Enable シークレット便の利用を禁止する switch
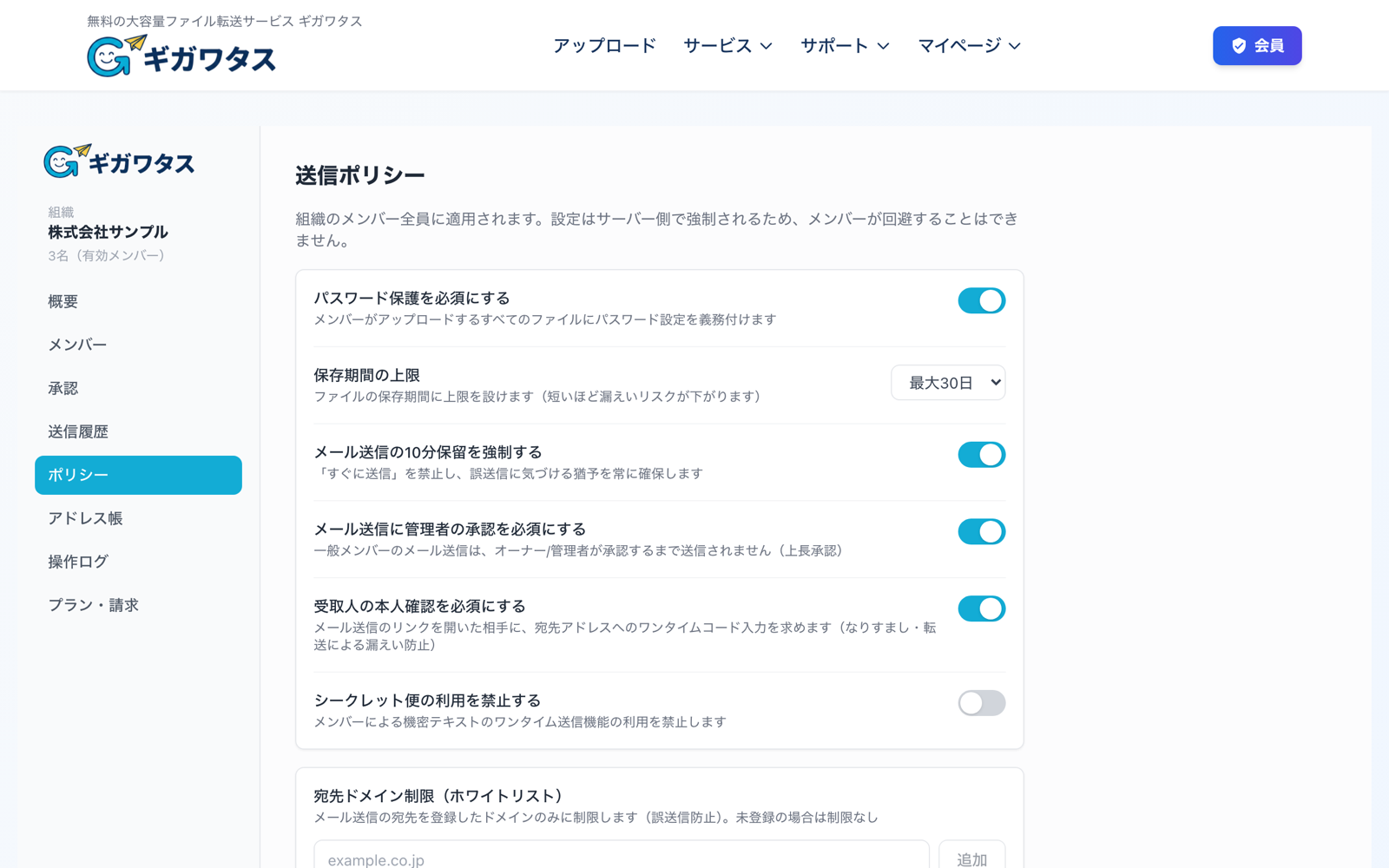1389x868 pixels. pyautogui.click(x=981, y=703)
